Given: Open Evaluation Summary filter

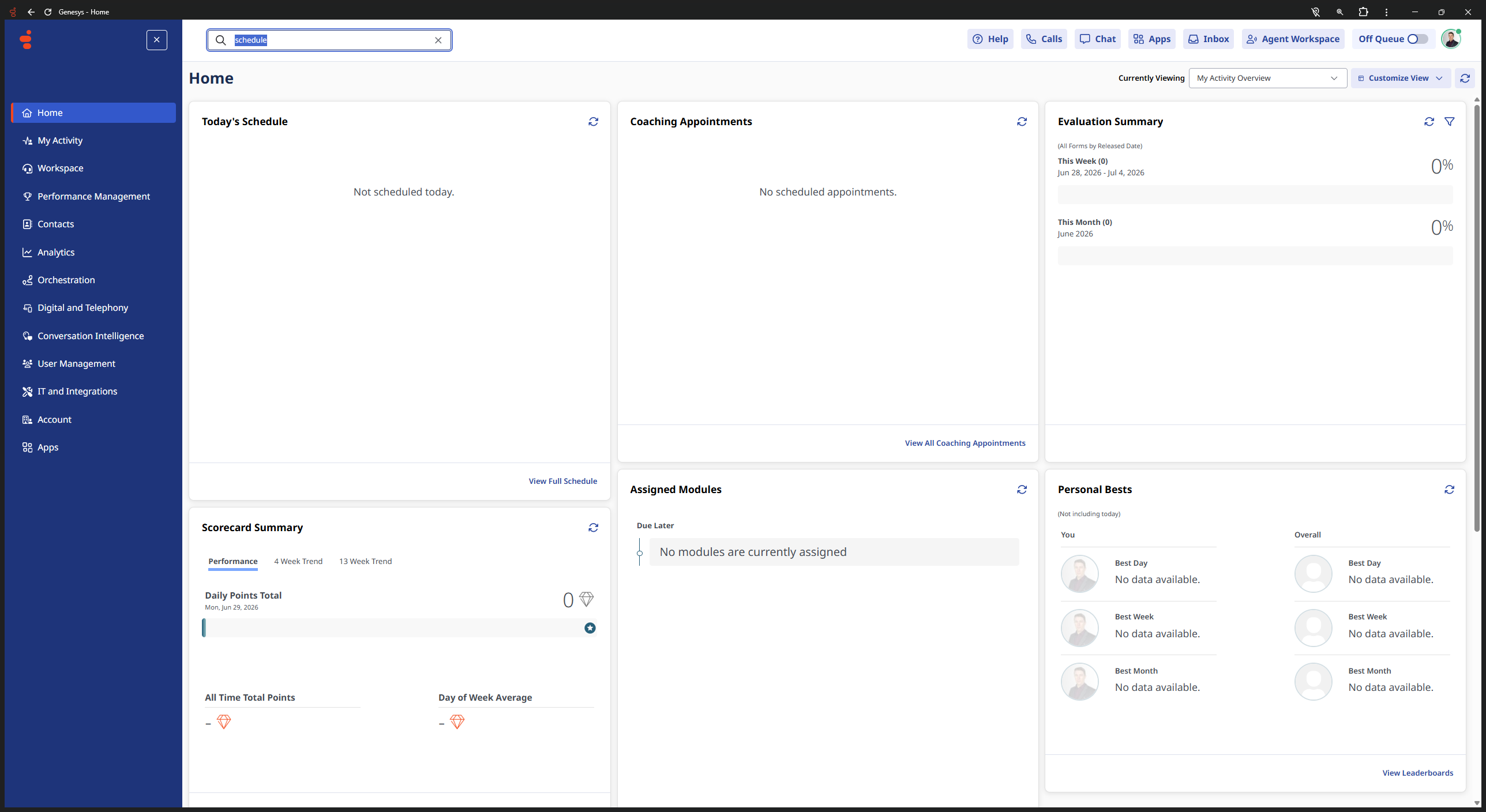Looking at the screenshot, I should pos(1449,122).
